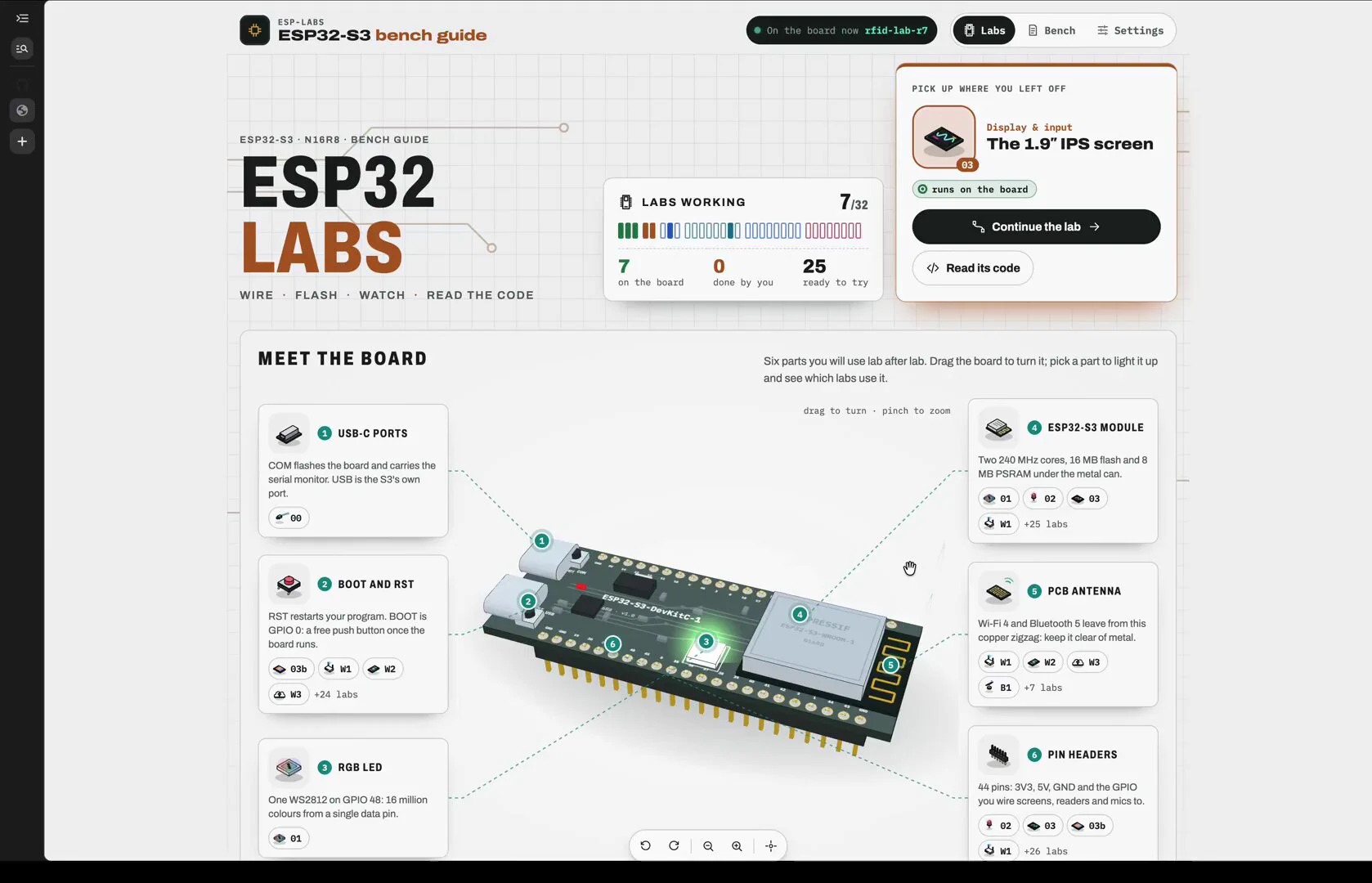
Task: Open lab chip 03b in Boot and RST card
Action: pyautogui.click(x=291, y=669)
